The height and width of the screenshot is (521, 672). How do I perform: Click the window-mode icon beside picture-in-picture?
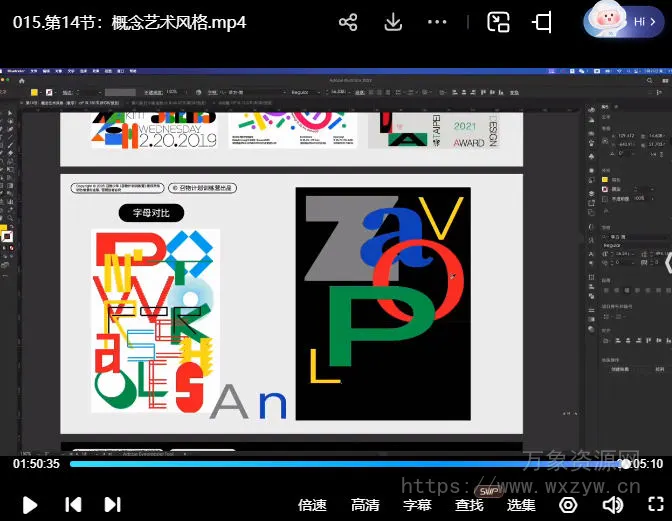pyautogui.click(x=542, y=22)
